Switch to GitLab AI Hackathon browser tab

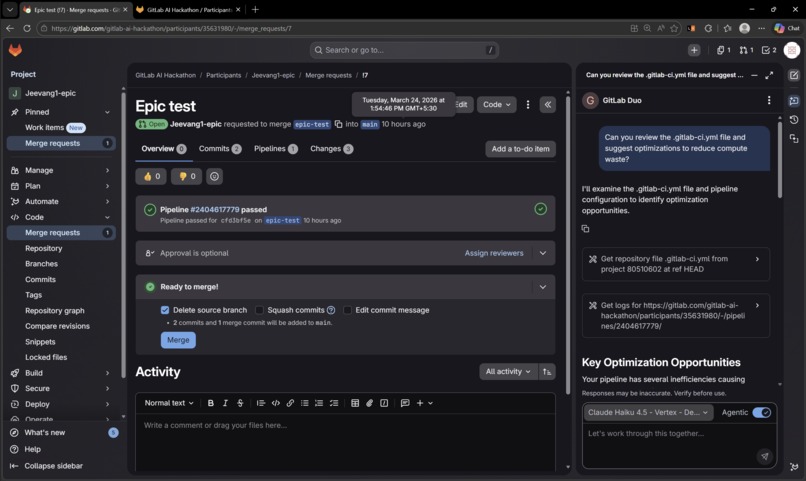pyautogui.click(x=188, y=10)
